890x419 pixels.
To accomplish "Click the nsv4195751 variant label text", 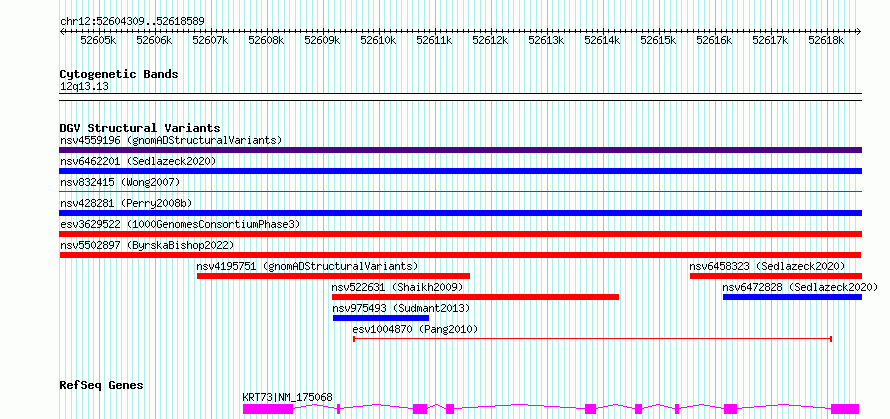I will coord(307,266).
